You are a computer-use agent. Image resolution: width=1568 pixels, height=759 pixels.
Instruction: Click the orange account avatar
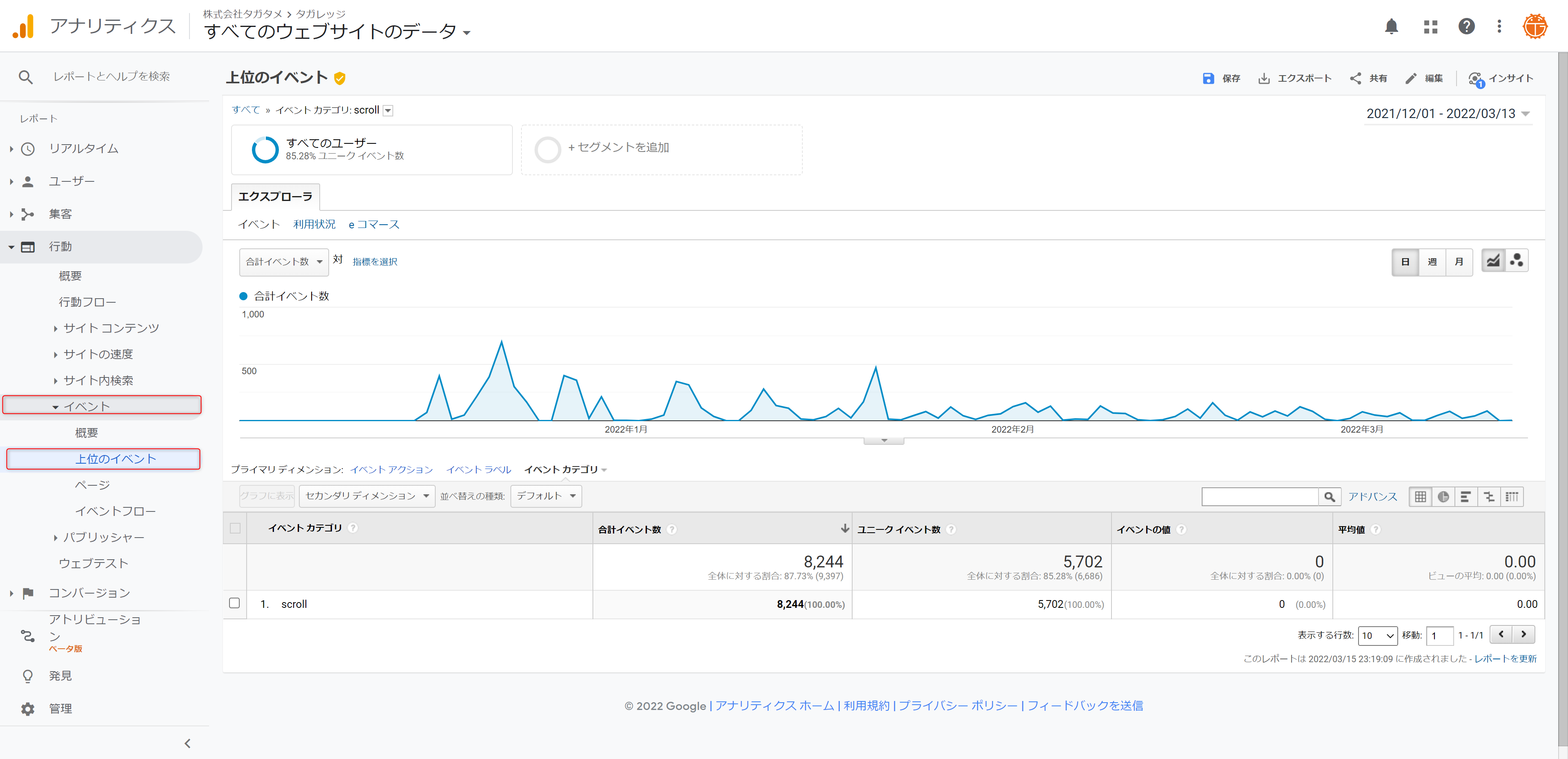click(1535, 26)
